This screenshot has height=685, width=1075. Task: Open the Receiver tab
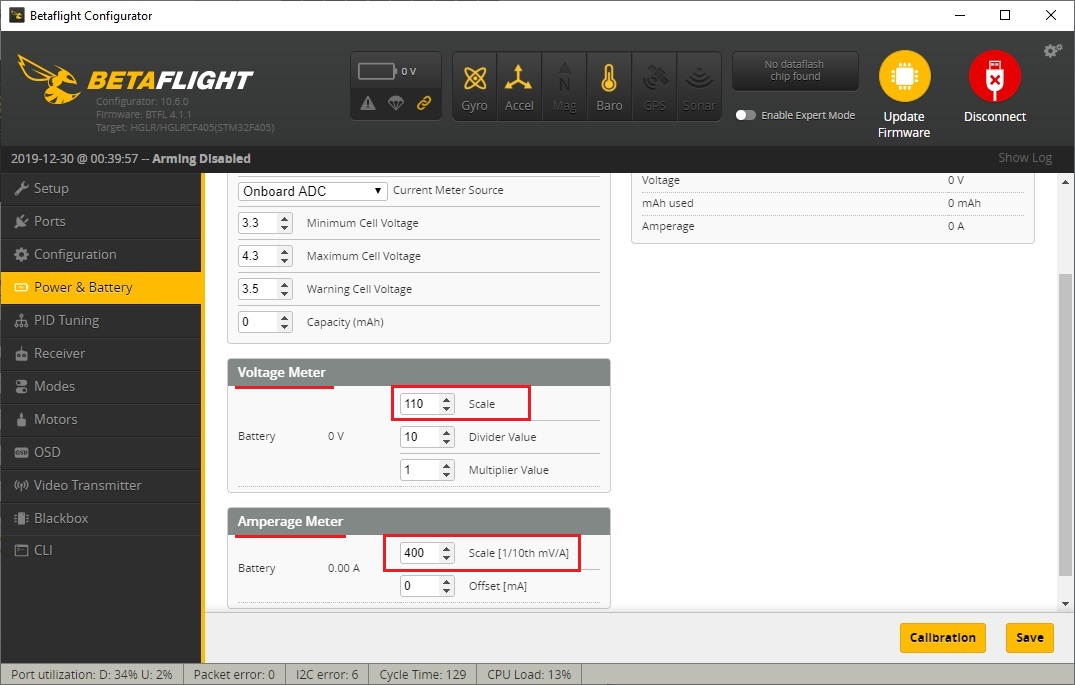coord(101,353)
